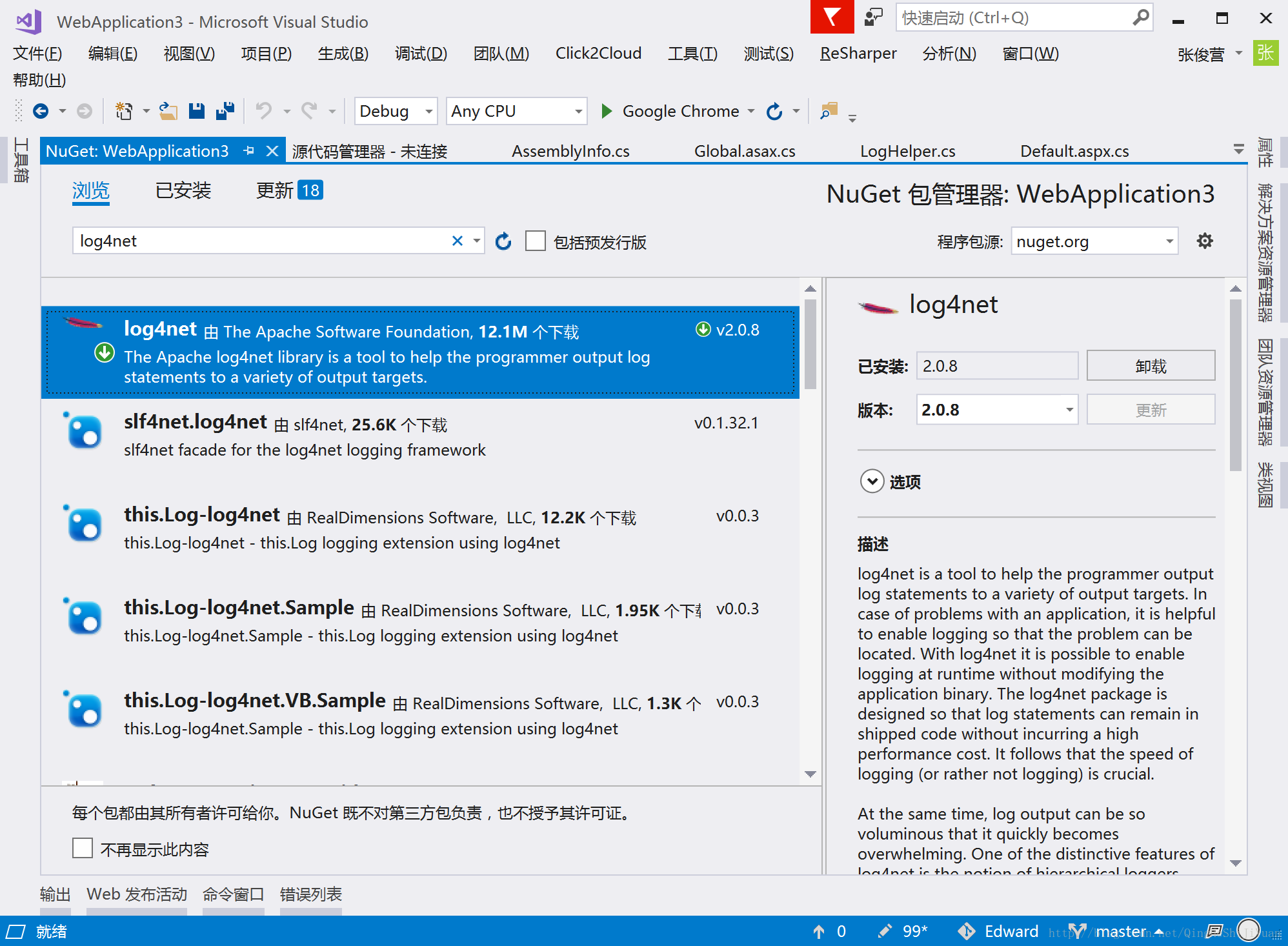Click the open file folder icon
This screenshot has height=946, width=1288.
coord(168,111)
